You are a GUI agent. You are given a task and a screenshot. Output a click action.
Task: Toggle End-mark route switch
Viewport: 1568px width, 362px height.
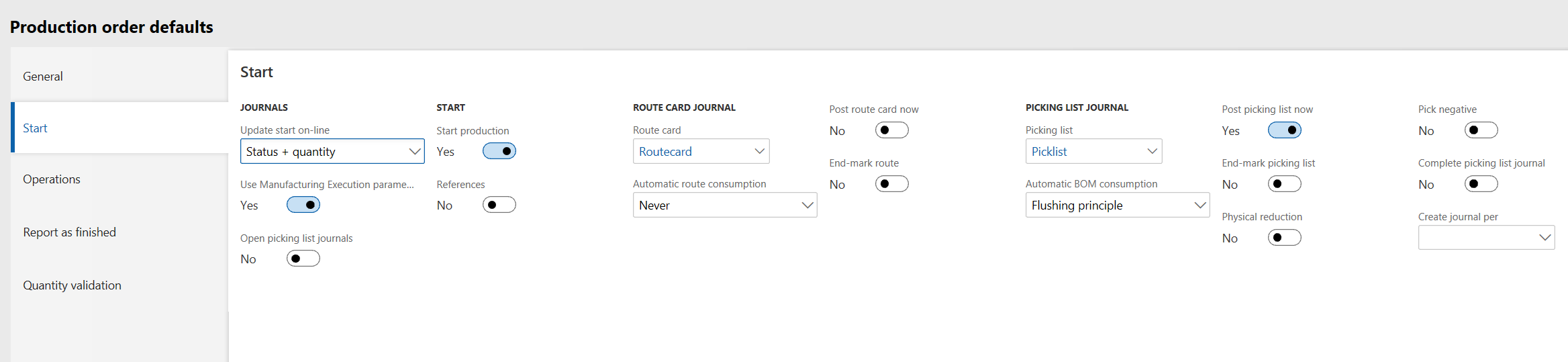[891, 184]
